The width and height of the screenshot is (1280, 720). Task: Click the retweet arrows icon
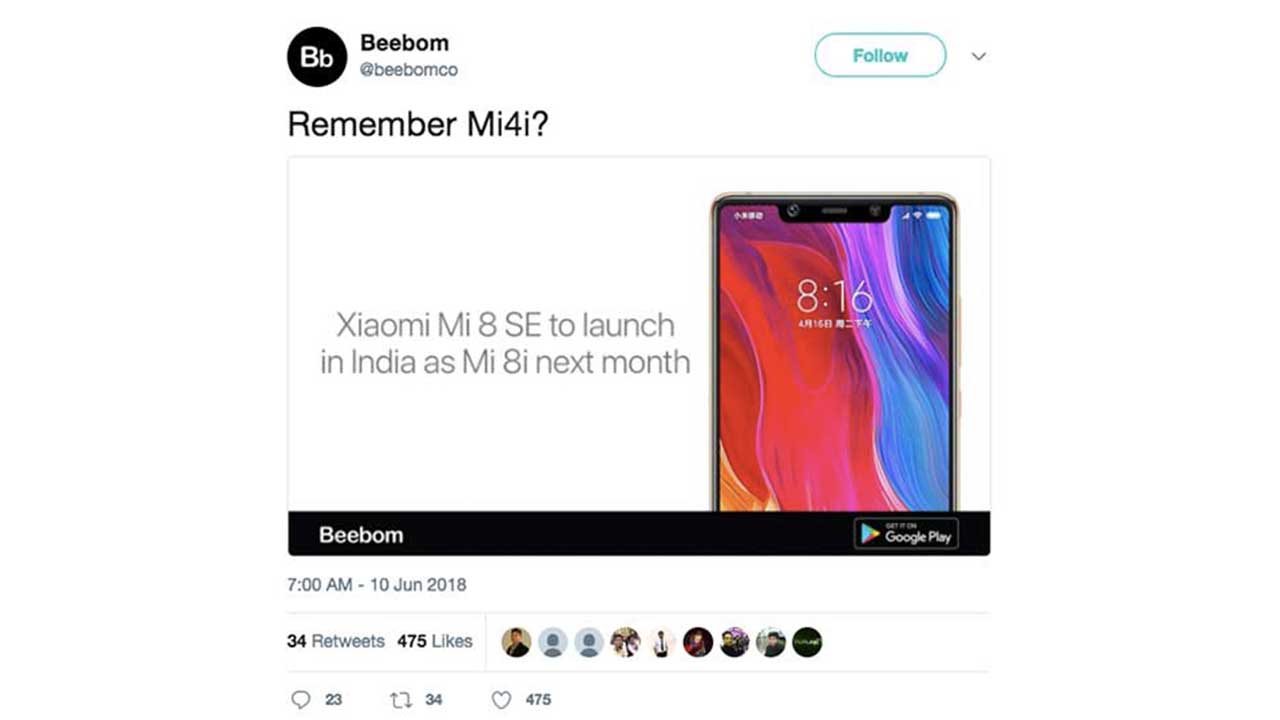click(x=400, y=699)
